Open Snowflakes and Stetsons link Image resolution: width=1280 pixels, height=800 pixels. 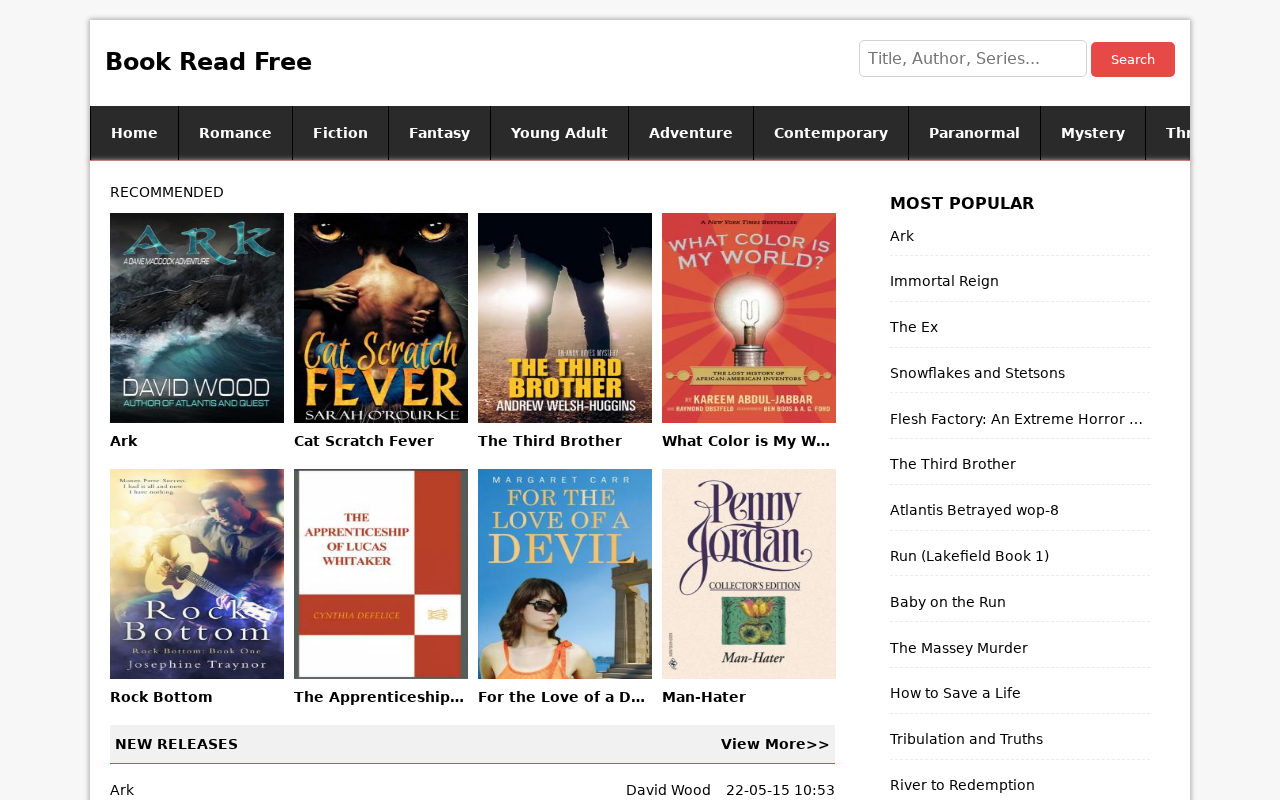pos(977,373)
